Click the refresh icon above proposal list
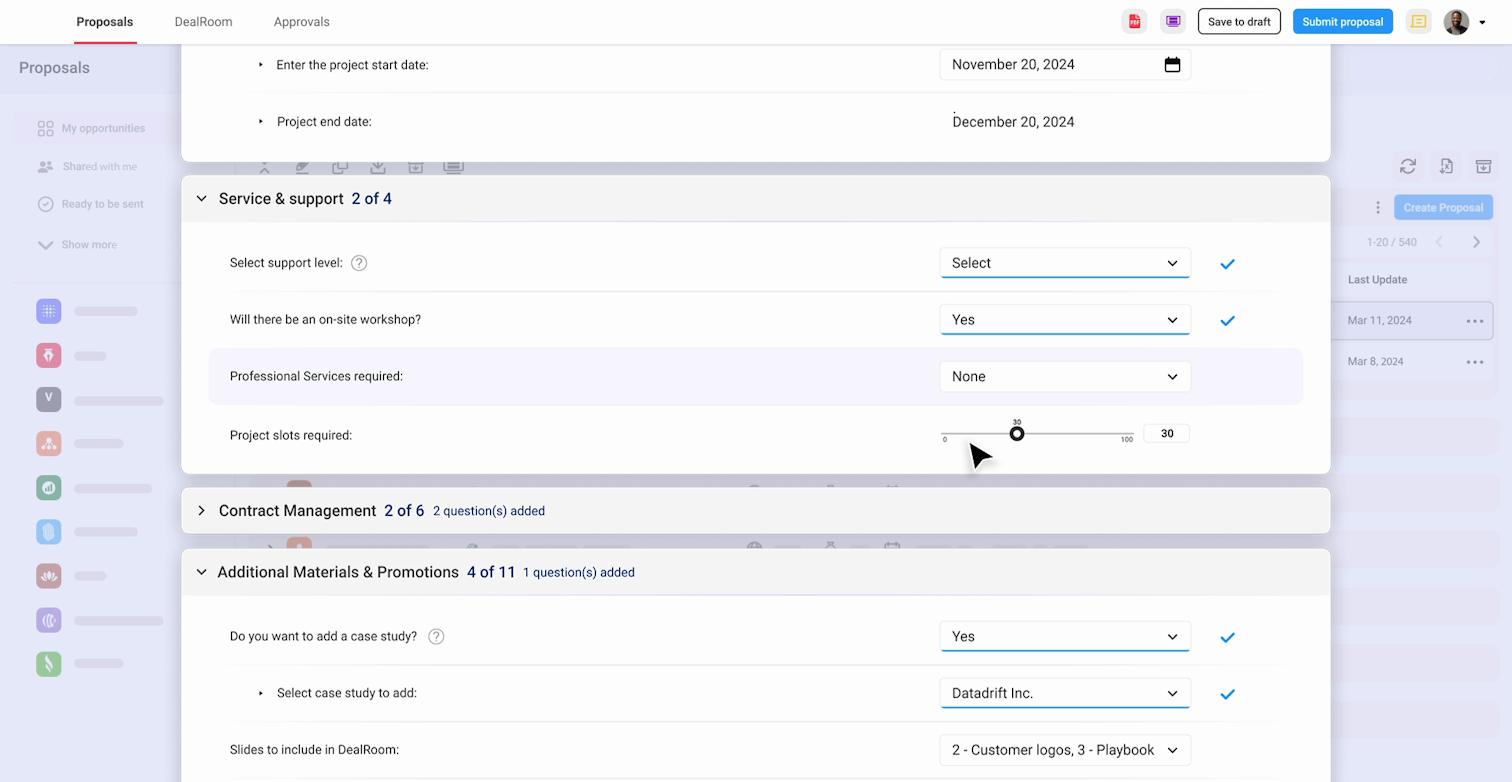The image size is (1512, 782). (x=1408, y=166)
